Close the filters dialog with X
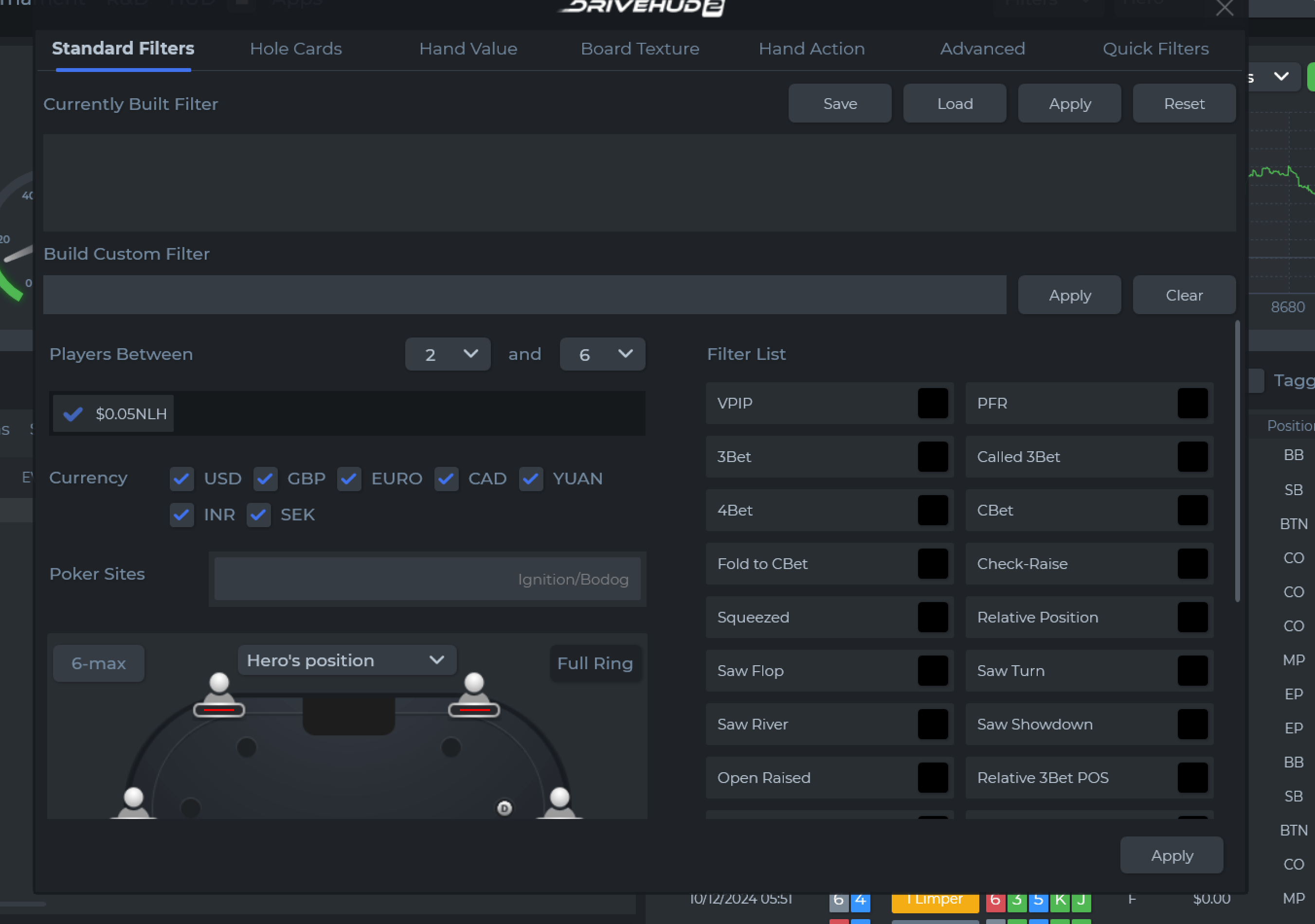The image size is (1315, 924). point(1225,8)
